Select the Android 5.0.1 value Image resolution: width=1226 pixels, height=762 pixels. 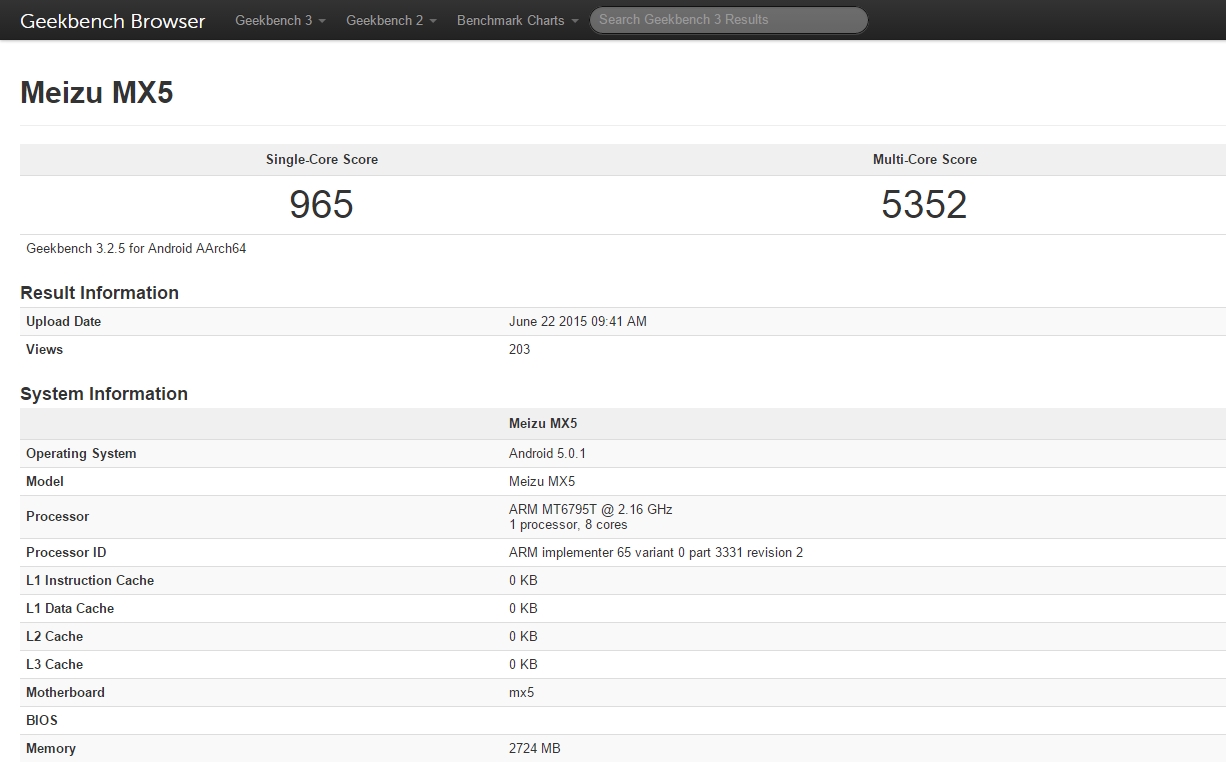point(548,453)
